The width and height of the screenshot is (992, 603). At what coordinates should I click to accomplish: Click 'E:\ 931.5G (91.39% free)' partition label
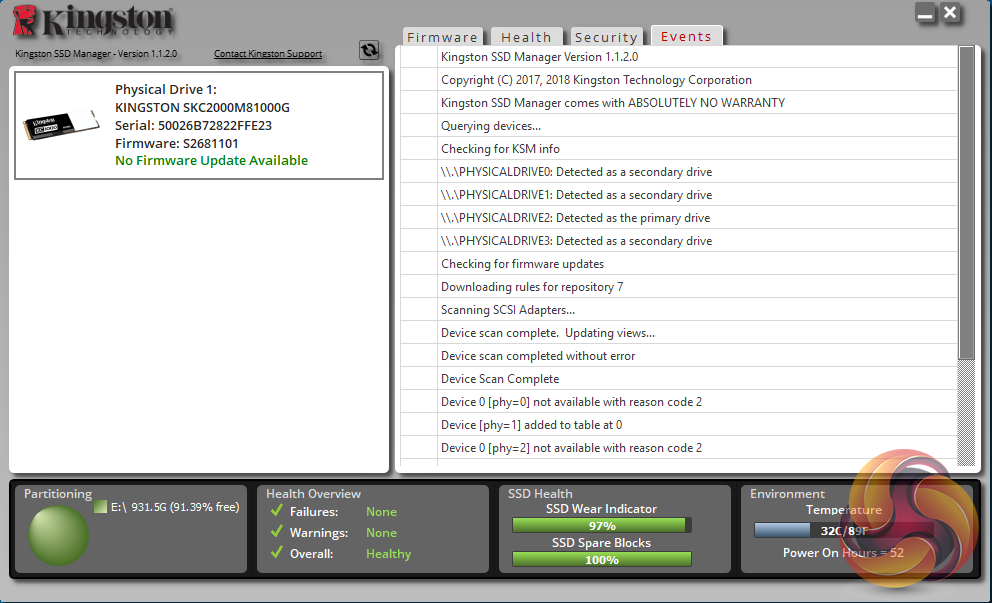[175, 507]
